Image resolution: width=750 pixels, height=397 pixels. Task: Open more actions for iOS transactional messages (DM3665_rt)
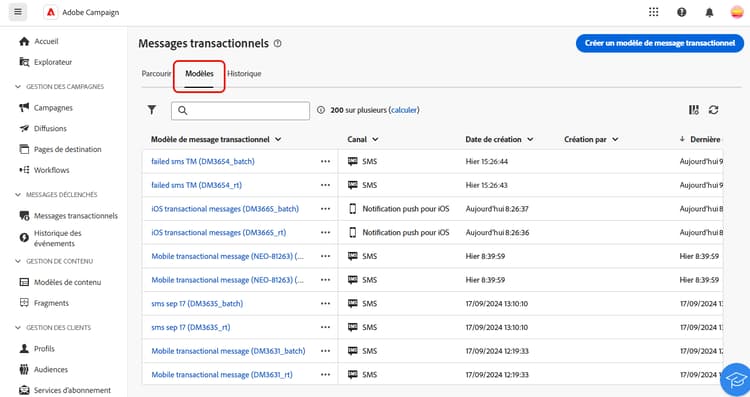[325, 232]
